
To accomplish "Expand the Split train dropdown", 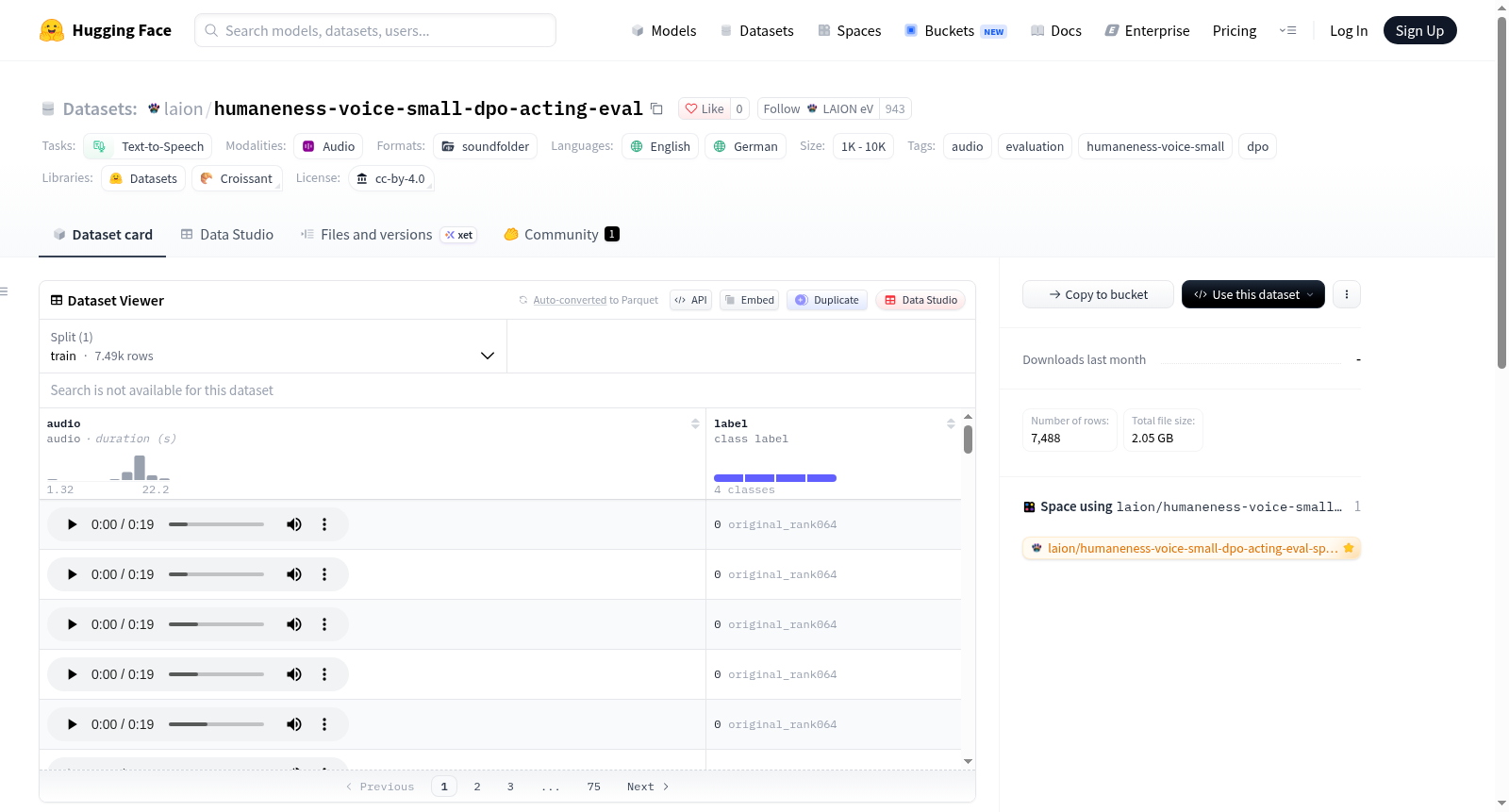I will pos(273,346).
